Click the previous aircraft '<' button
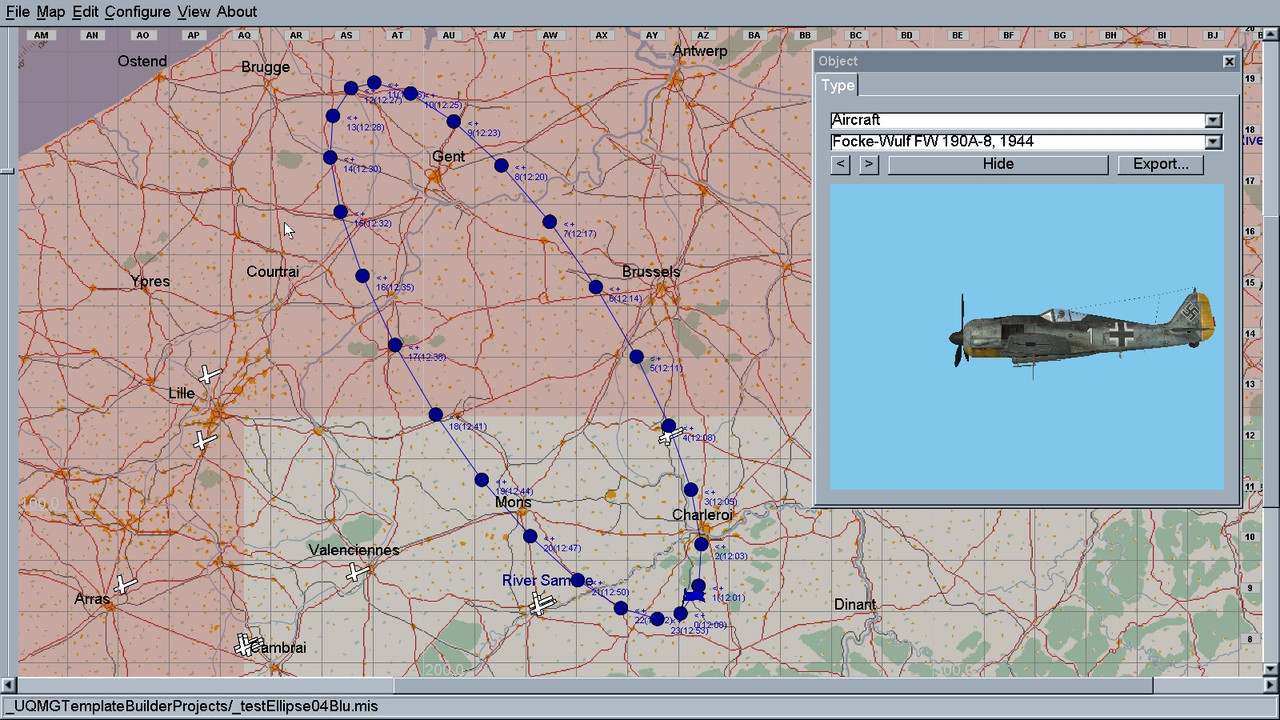The width and height of the screenshot is (1280, 720). pos(840,164)
